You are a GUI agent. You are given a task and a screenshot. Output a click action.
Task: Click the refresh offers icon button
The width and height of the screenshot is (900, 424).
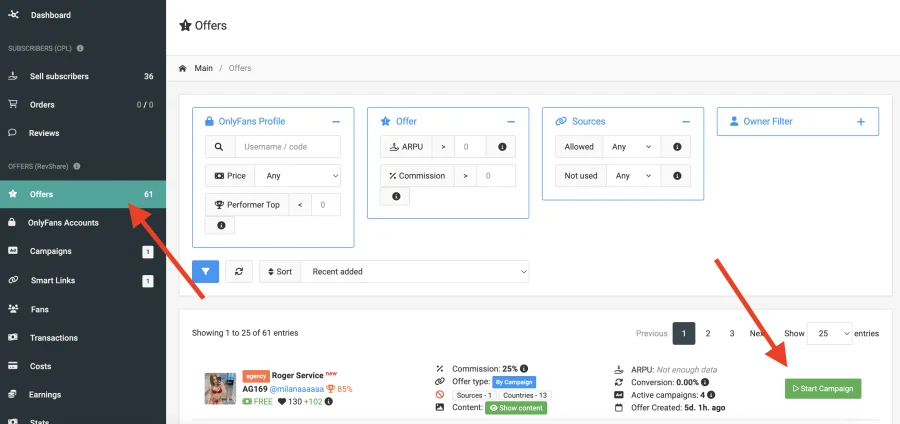238,271
